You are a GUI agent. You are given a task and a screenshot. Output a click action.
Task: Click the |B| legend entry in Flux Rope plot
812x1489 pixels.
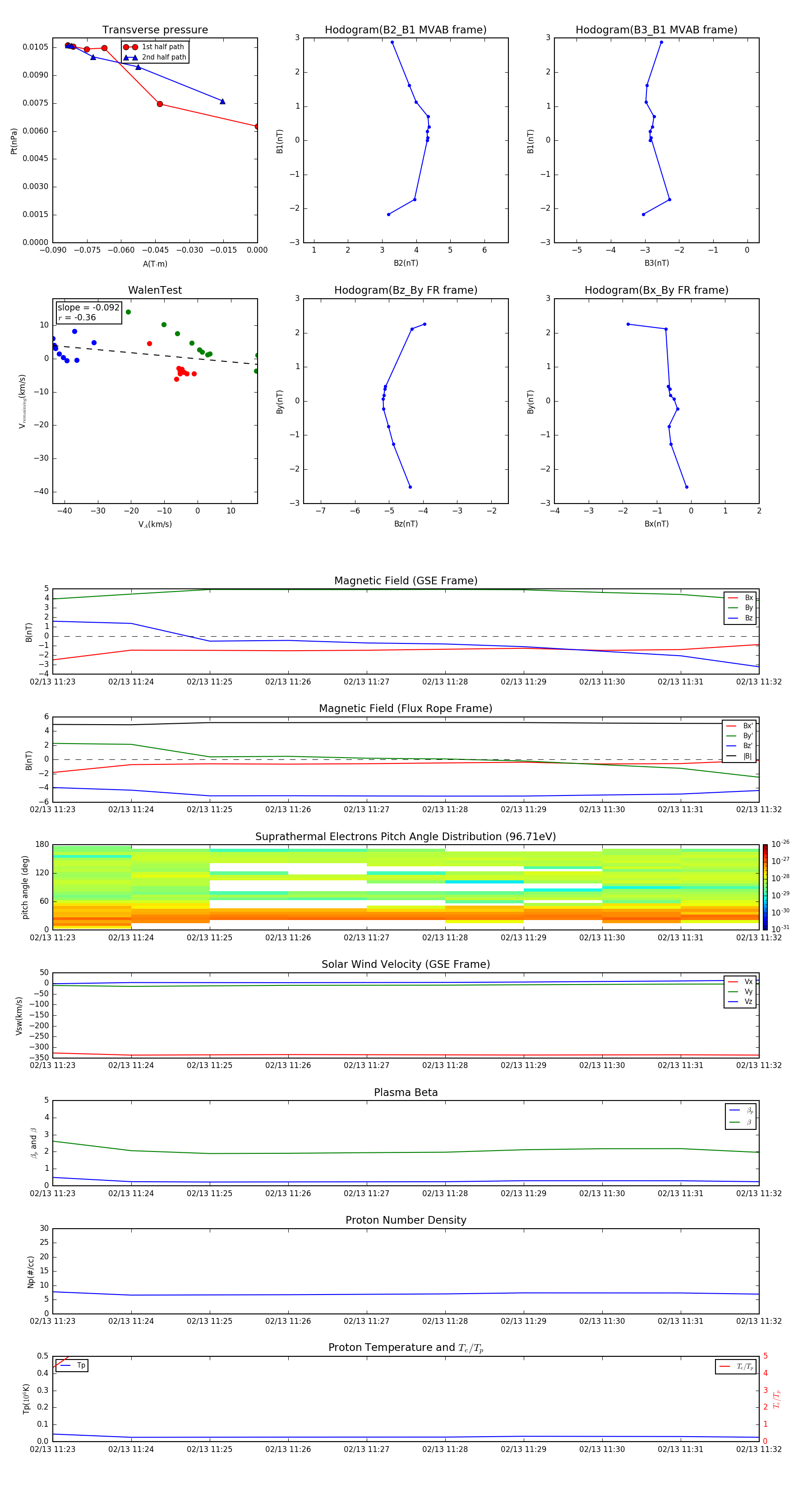tap(739, 756)
